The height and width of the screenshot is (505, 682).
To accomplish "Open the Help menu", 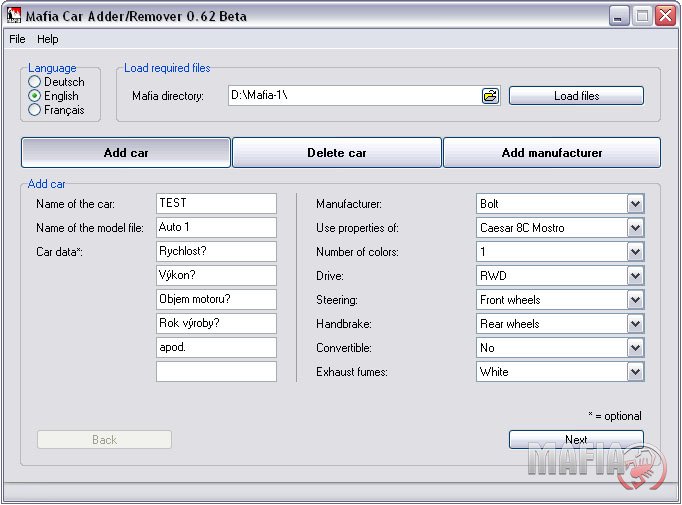I will 48,39.
